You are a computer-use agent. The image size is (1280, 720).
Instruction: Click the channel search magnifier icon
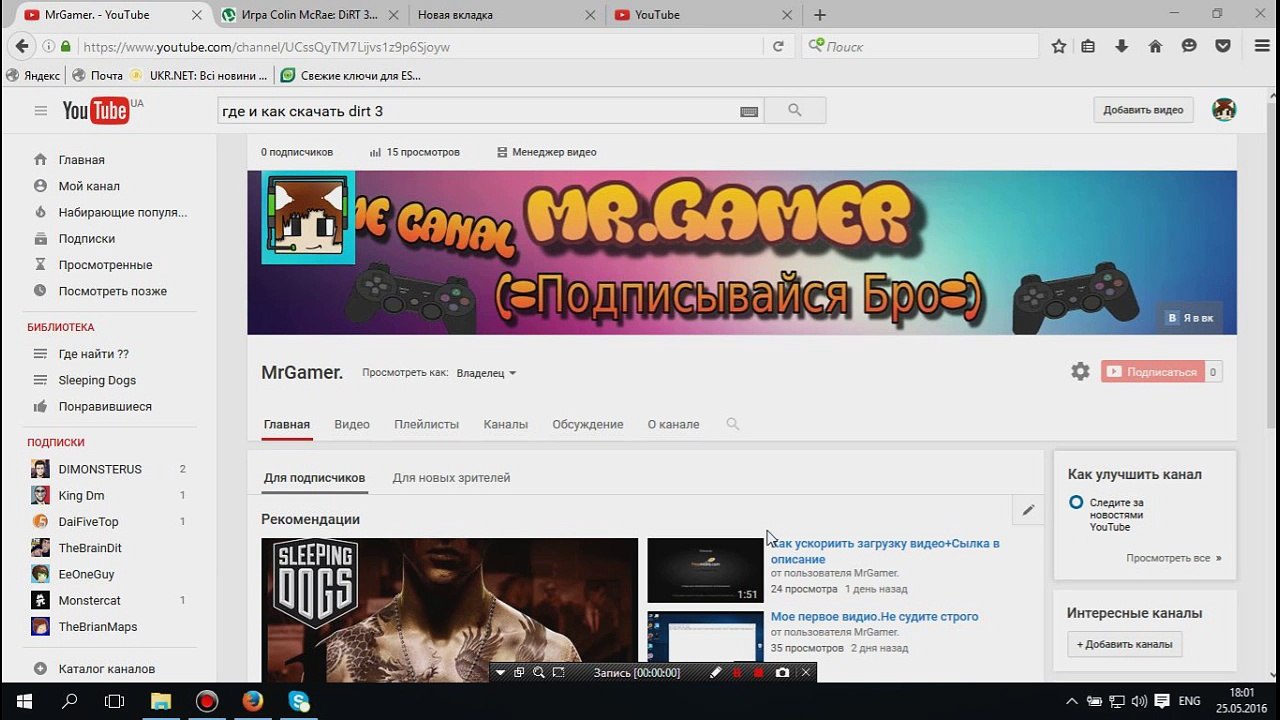click(733, 424)
